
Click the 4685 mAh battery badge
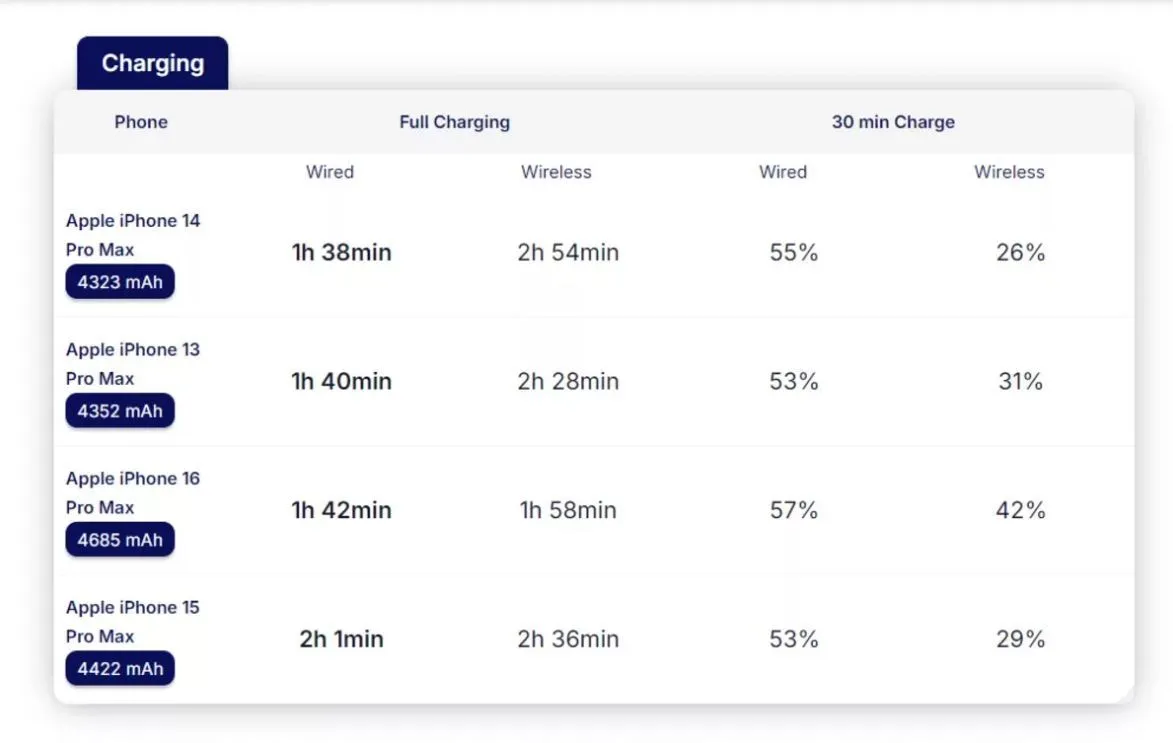tap(120, 540)
